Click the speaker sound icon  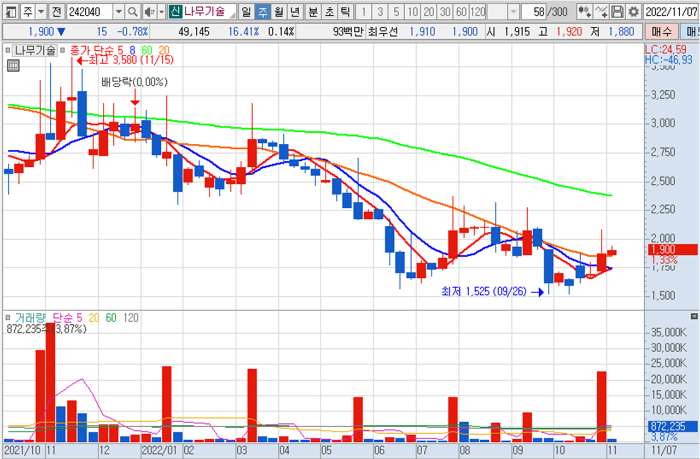click(x=150, y=12)
